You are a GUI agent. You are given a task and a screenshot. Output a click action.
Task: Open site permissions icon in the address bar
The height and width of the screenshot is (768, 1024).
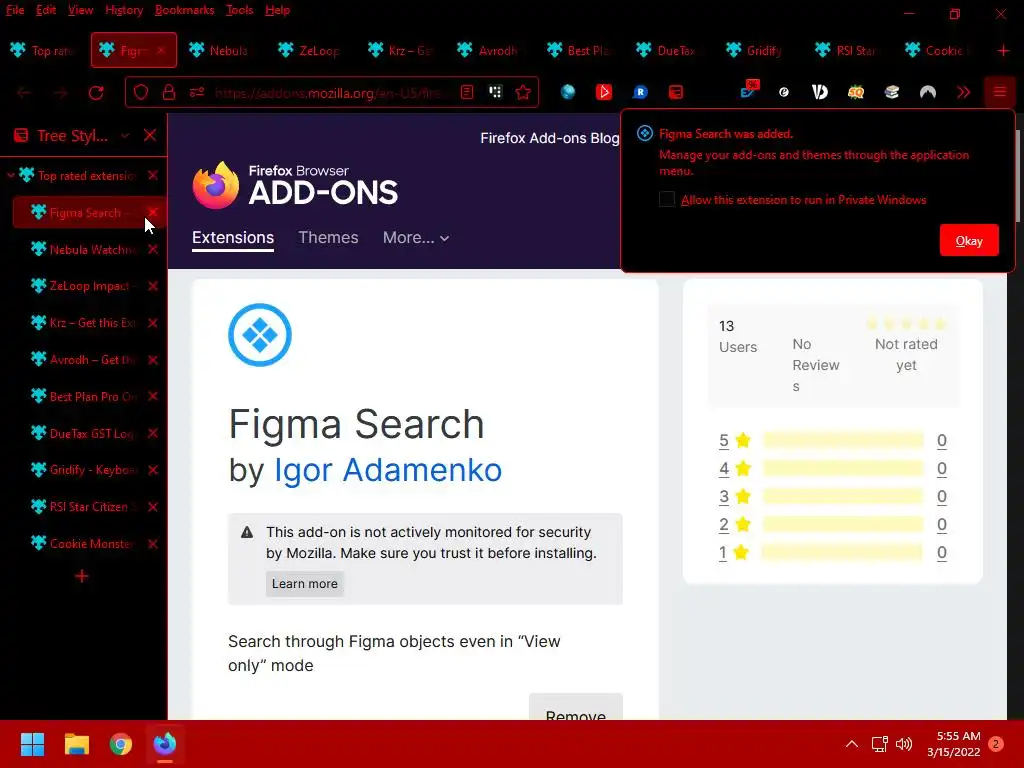[197, 92]
